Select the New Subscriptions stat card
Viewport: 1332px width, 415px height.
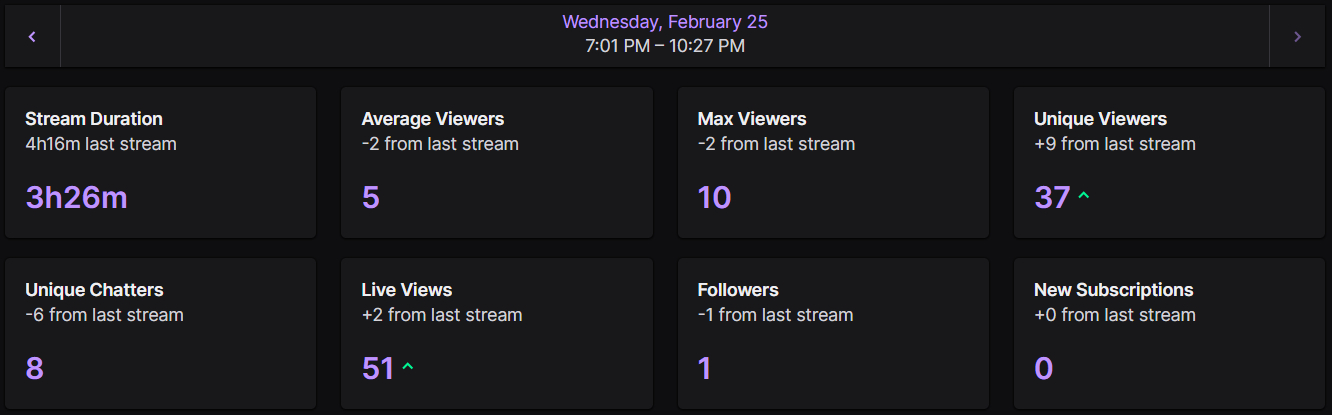1169,334
